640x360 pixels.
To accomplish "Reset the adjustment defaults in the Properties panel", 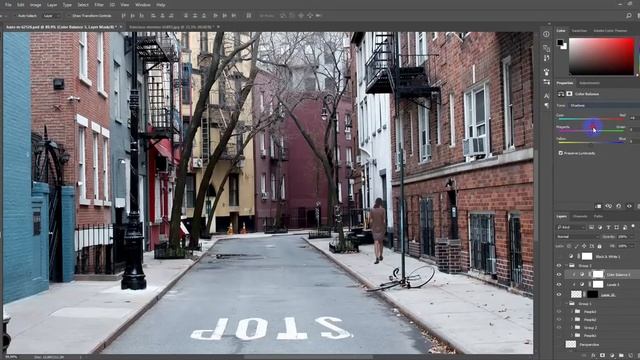I will point(619,206).
